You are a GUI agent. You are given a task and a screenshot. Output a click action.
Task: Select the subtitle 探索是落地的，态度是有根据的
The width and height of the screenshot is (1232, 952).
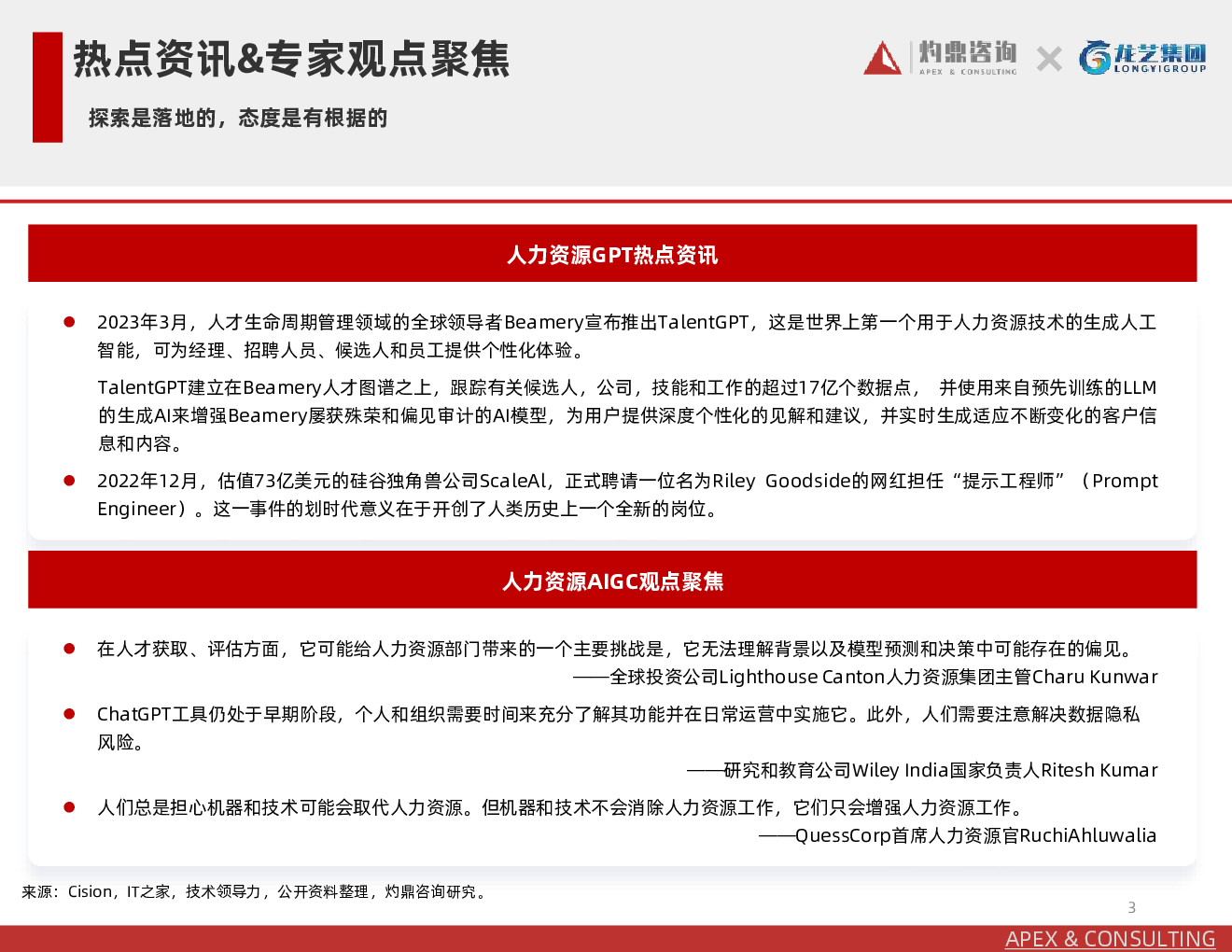(x=238, y=118)
